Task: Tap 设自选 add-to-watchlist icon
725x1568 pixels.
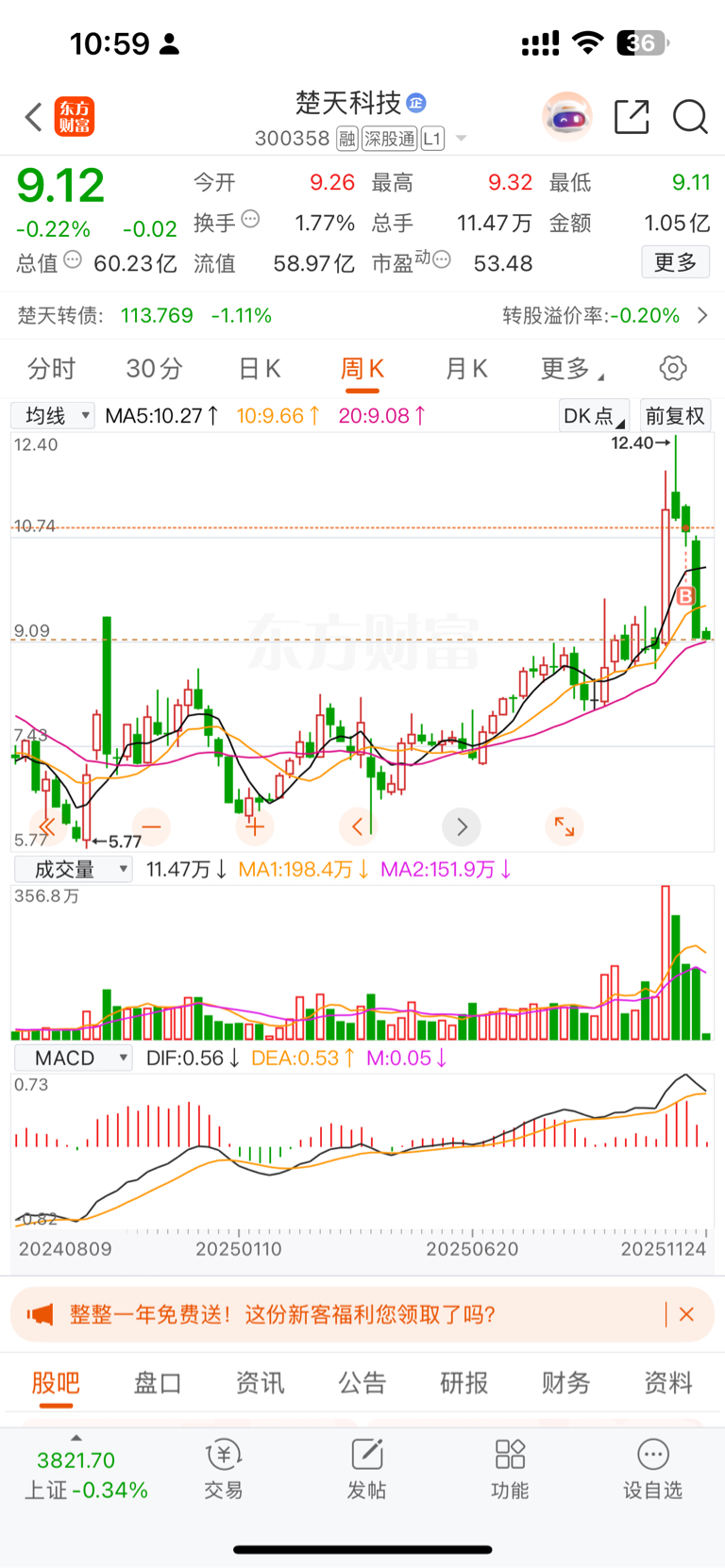Action: 652,1470
